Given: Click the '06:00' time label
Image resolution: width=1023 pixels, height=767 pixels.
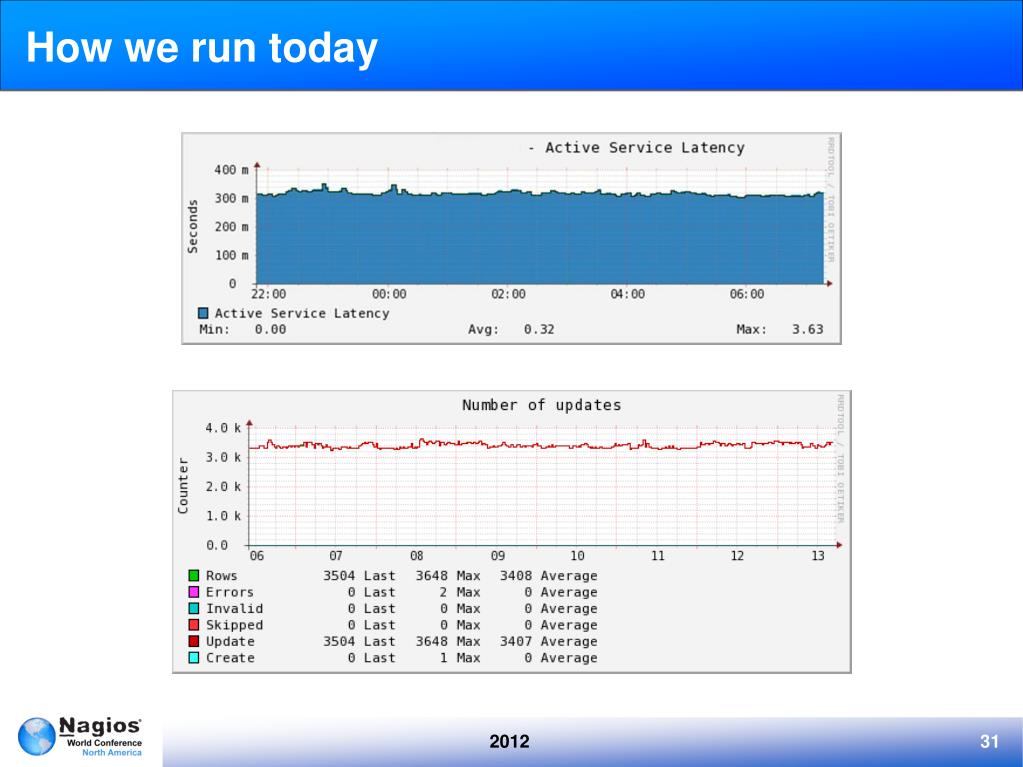Looking at the screenshot, I should (x=747, y=294).
